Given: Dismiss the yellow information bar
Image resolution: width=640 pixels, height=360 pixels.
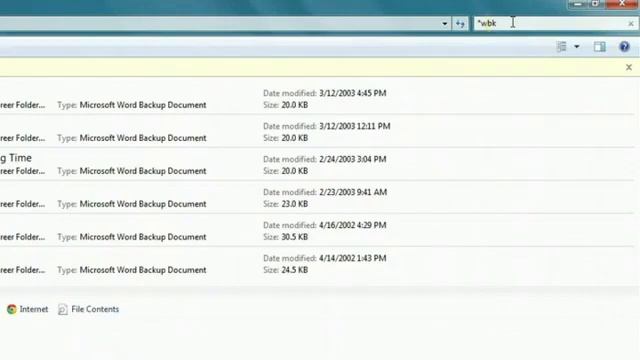Looking at the screenshot, I should click(629, 67).
